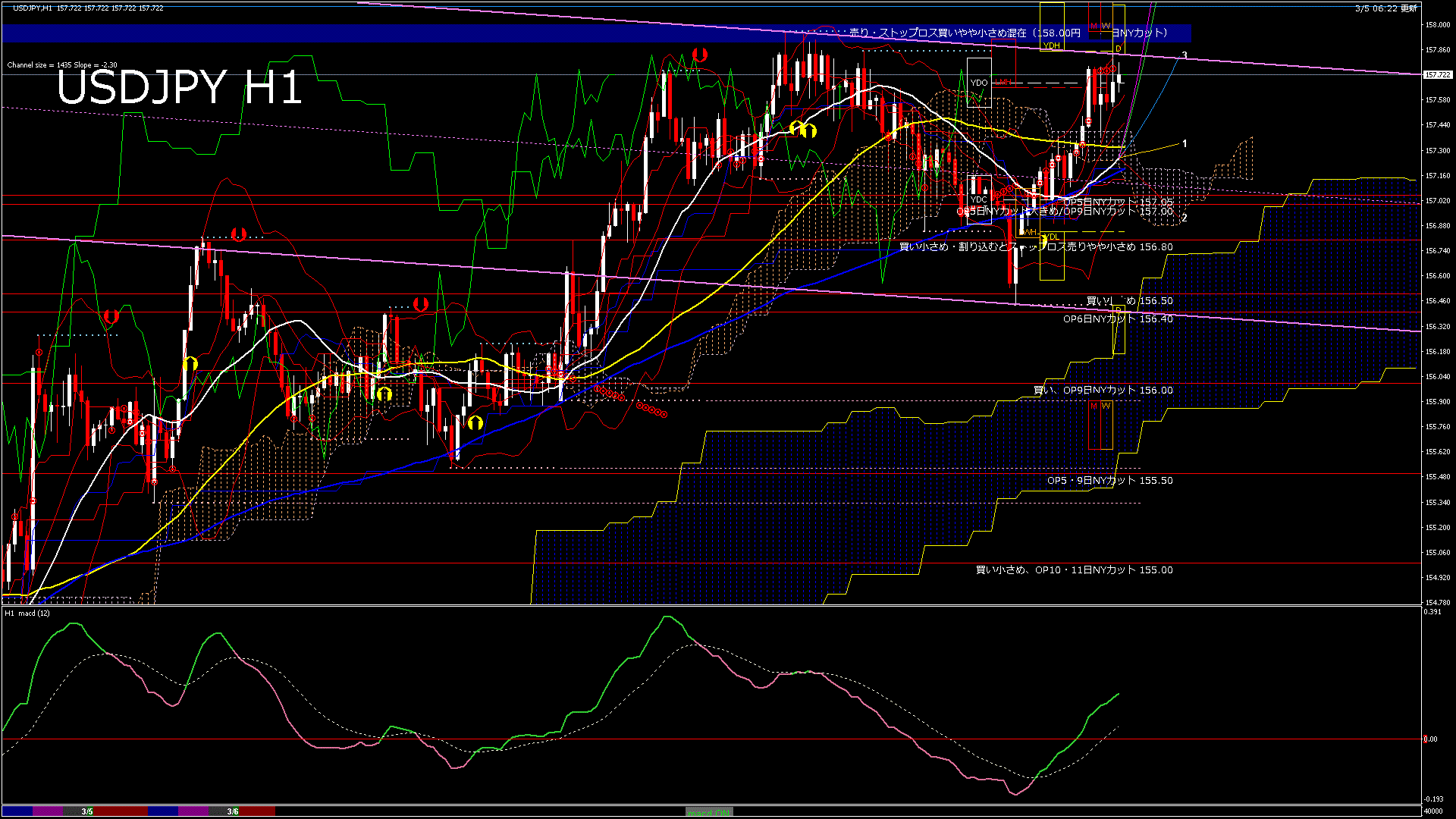
Task: Select the YDO box label
Action: (x=979, y=83)
